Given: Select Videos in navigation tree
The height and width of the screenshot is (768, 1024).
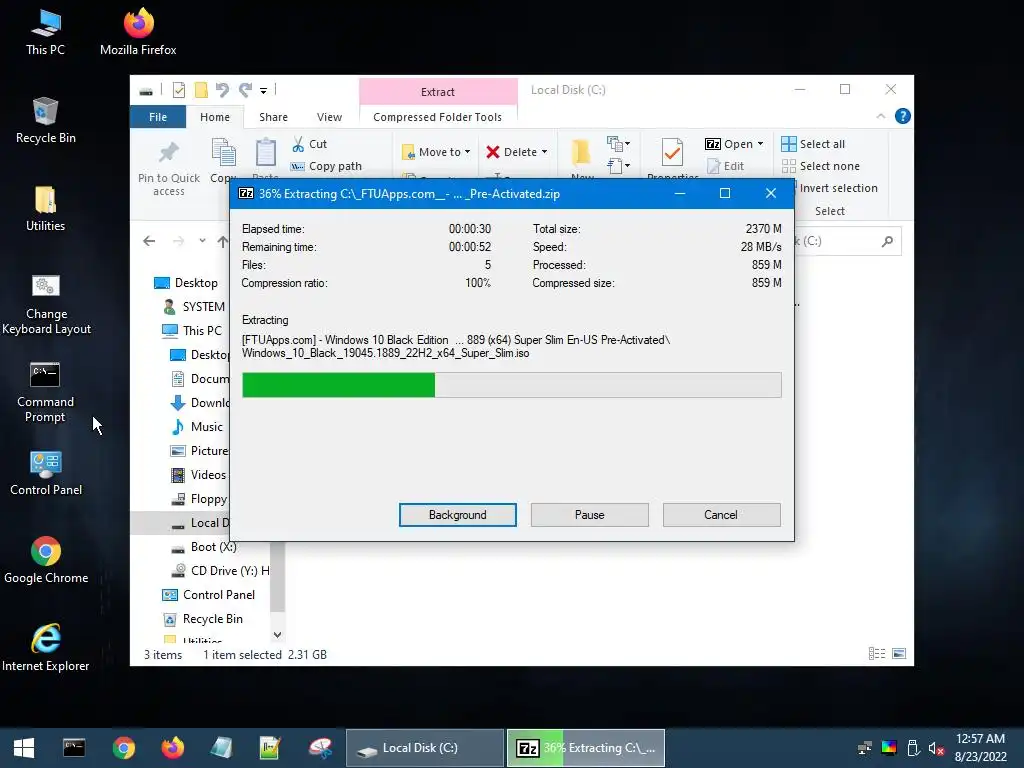Looking at the screenshot, I should (198, 475).
